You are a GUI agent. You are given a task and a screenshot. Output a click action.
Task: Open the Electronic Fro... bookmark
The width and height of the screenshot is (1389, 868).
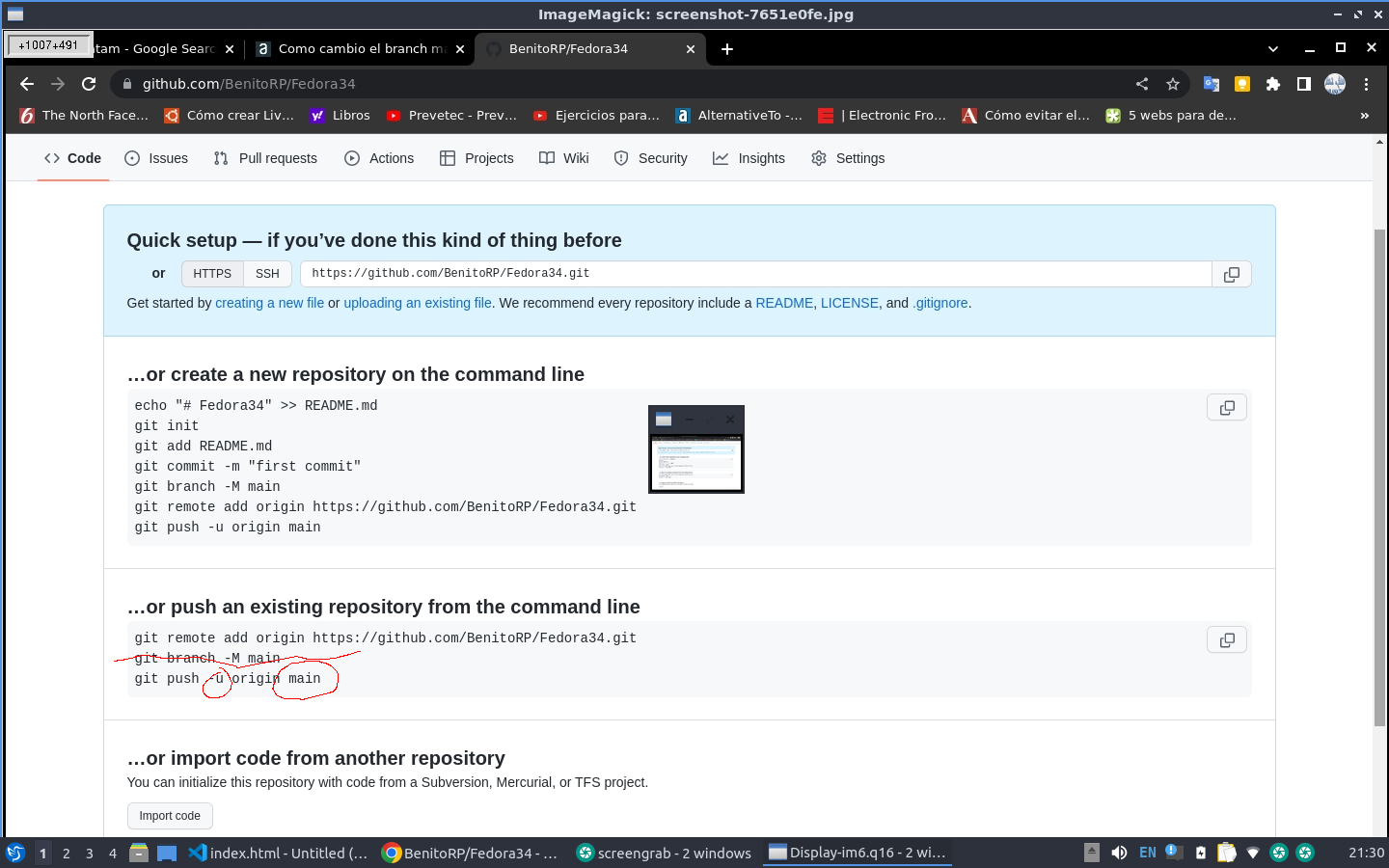(x=882, y=116)
